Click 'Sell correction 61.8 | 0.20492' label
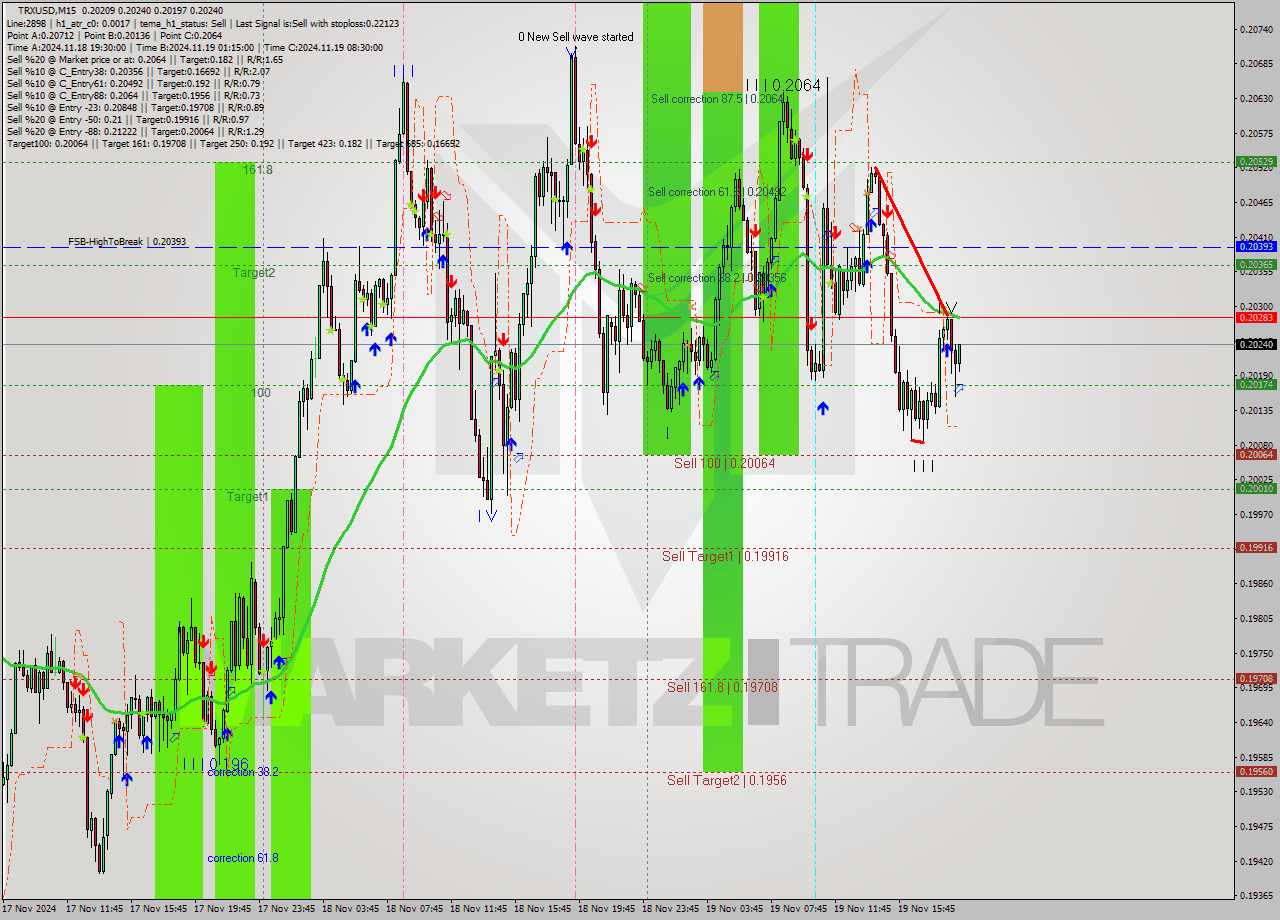 (x=717, y=192)
